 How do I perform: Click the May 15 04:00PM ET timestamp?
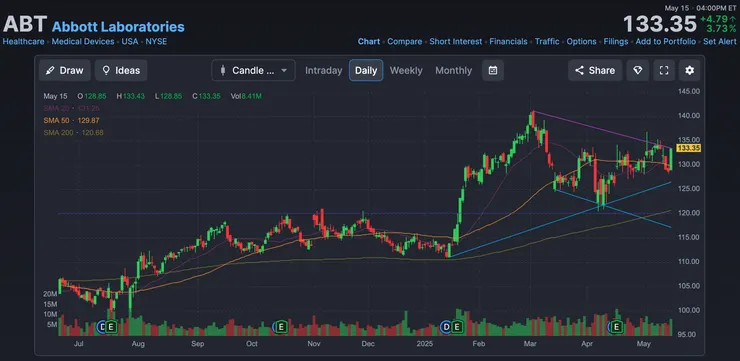[700, 8]
